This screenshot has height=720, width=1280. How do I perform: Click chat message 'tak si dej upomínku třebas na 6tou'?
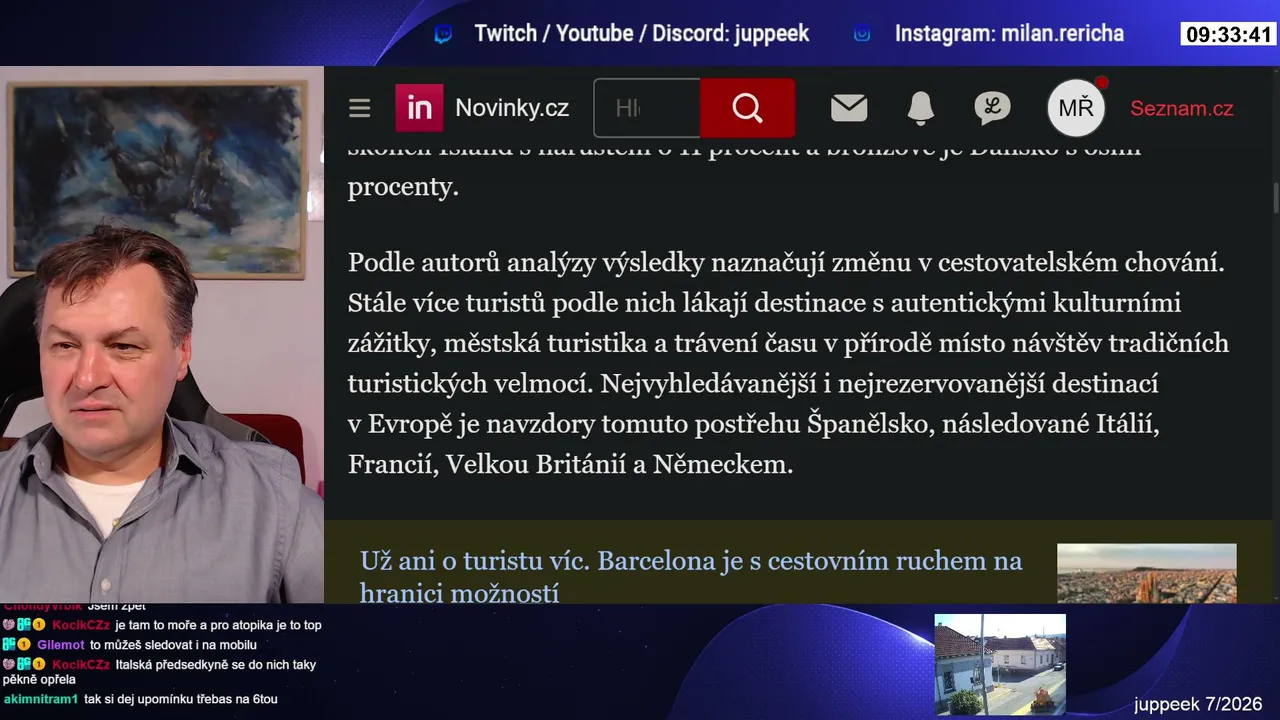(x=181, y=699)
